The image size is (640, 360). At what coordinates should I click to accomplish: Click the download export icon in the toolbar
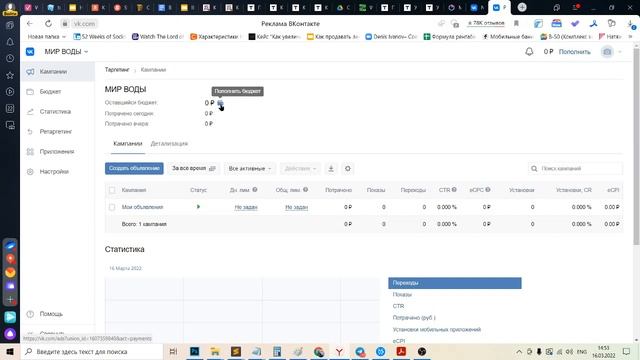[x=331, y=169]
